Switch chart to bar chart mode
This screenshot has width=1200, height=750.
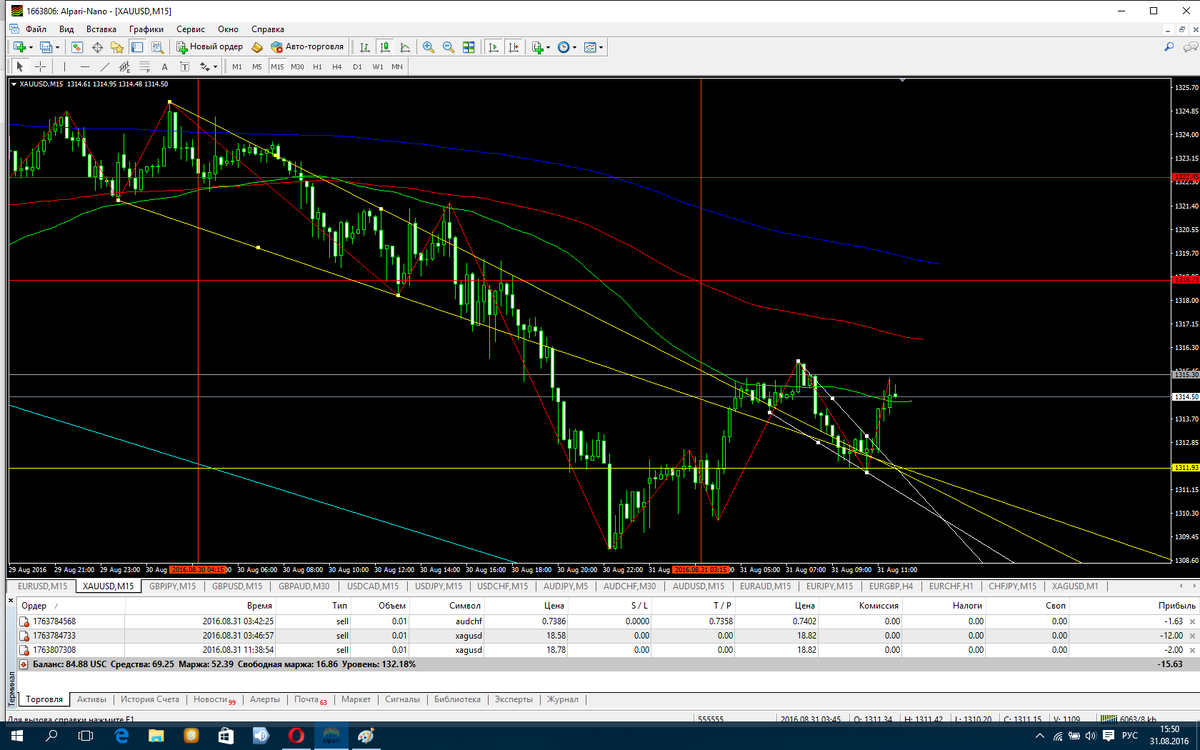pyautogui.click(x=365, y=47)
